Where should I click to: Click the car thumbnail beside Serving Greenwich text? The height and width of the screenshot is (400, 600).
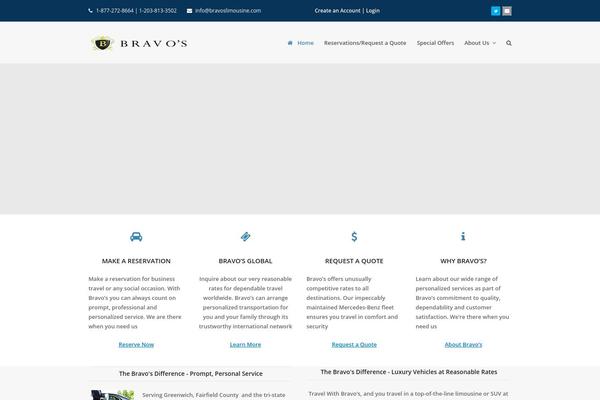coord(112,395)
